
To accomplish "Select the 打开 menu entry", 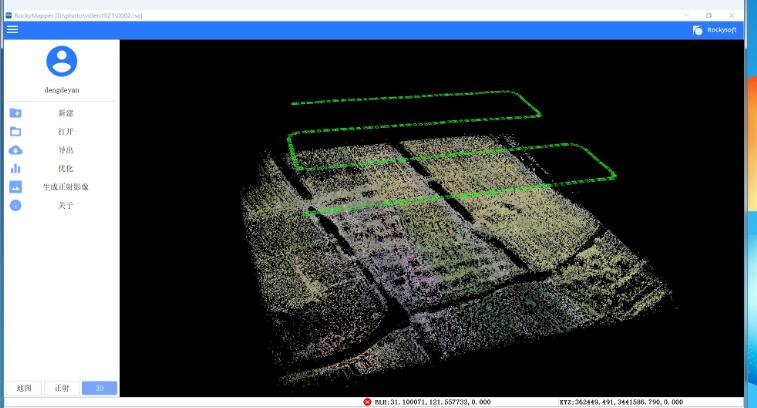I will 66,131.
